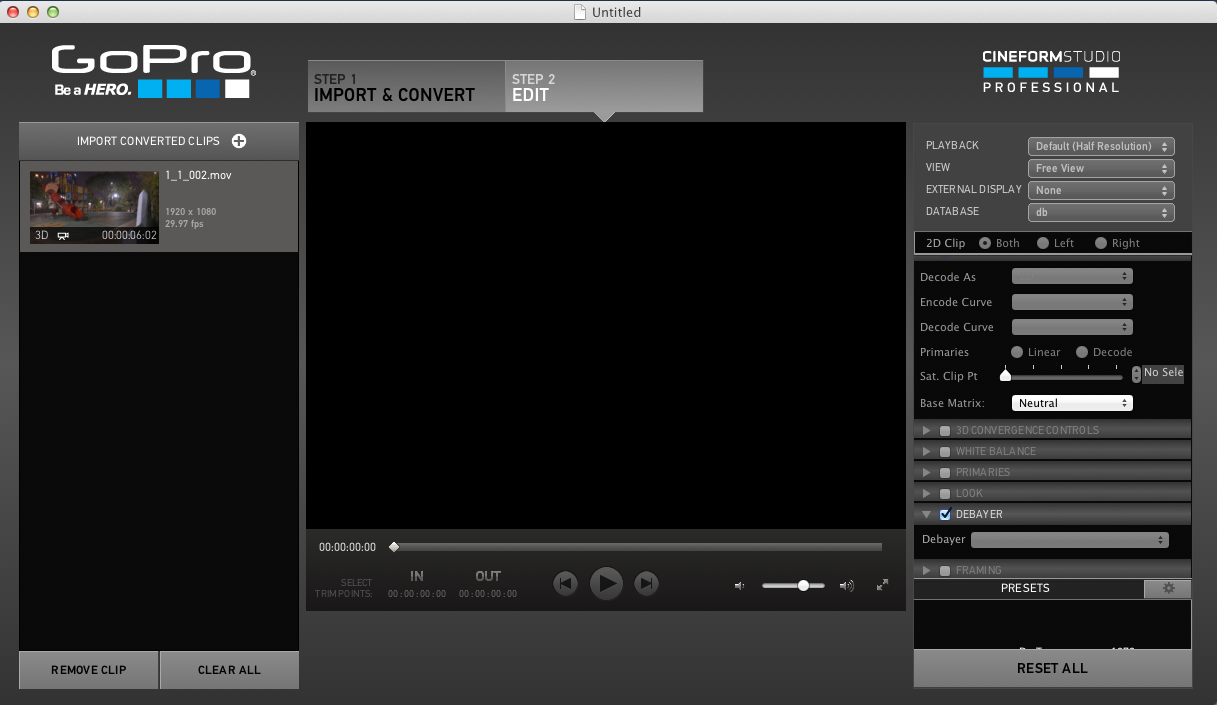Click the volume slider handle

[x=803, y=586]
